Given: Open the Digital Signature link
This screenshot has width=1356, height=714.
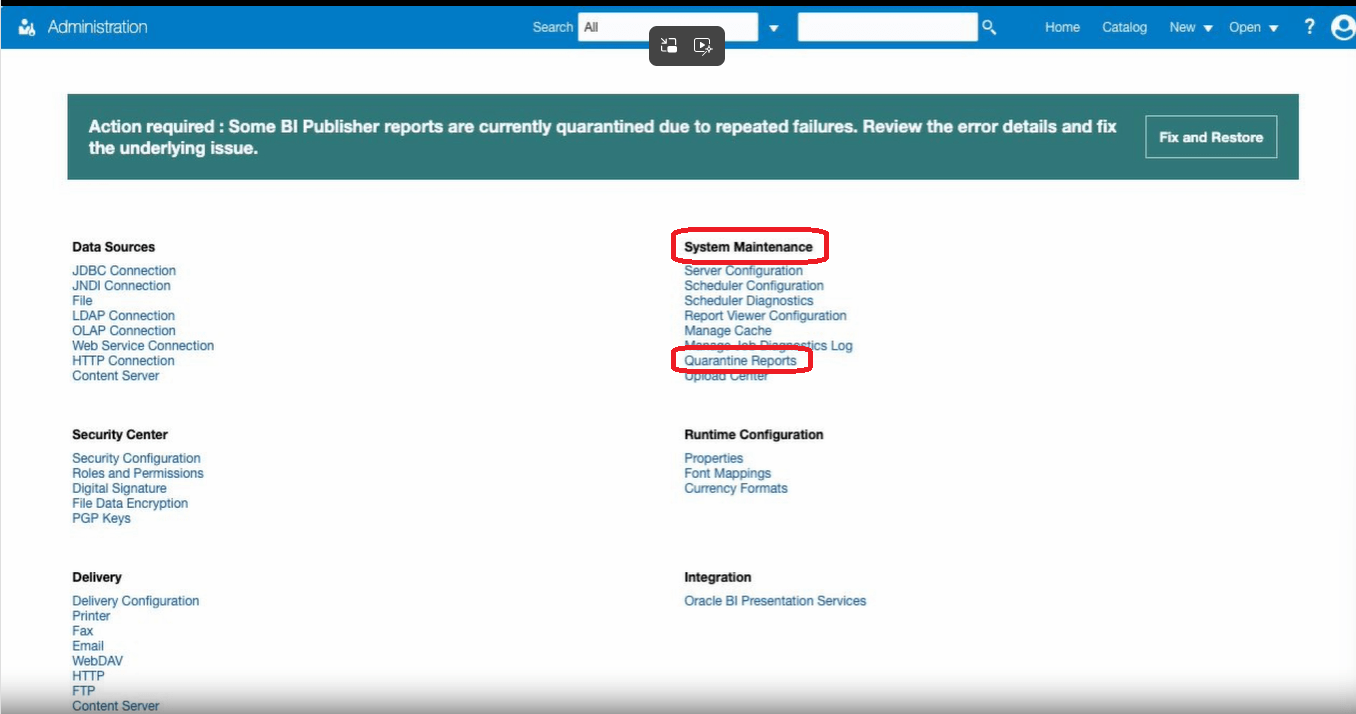Looking at the screenshot, I should 119,488.
